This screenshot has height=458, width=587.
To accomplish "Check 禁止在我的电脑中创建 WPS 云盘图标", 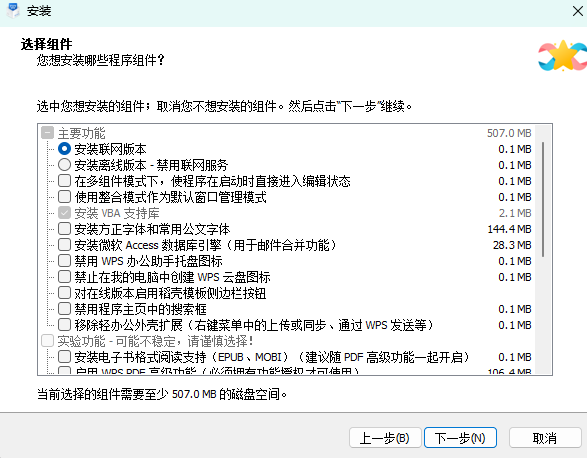I will [x=64, y=277].
